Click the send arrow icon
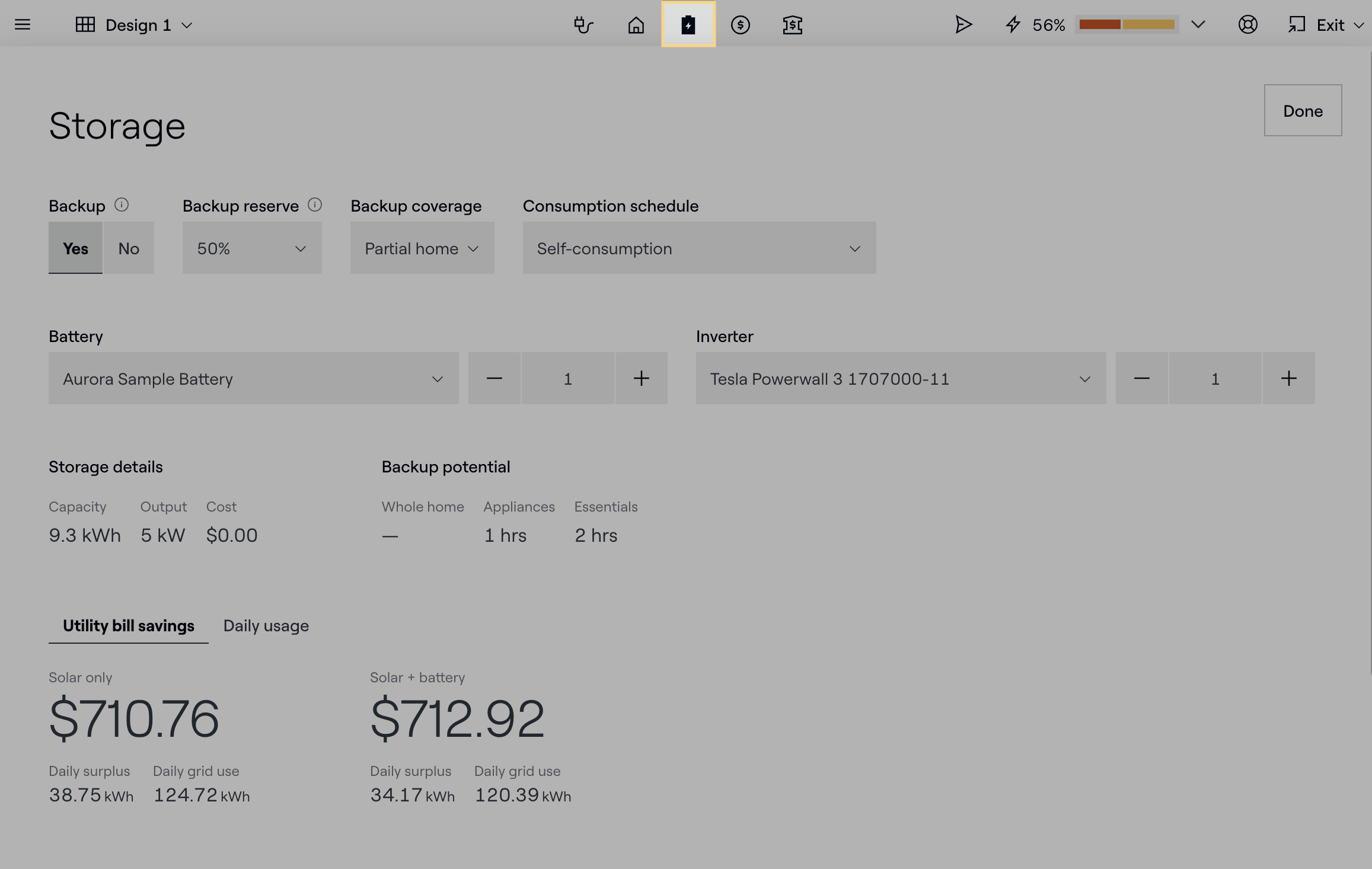 click(x=963, y=25)
